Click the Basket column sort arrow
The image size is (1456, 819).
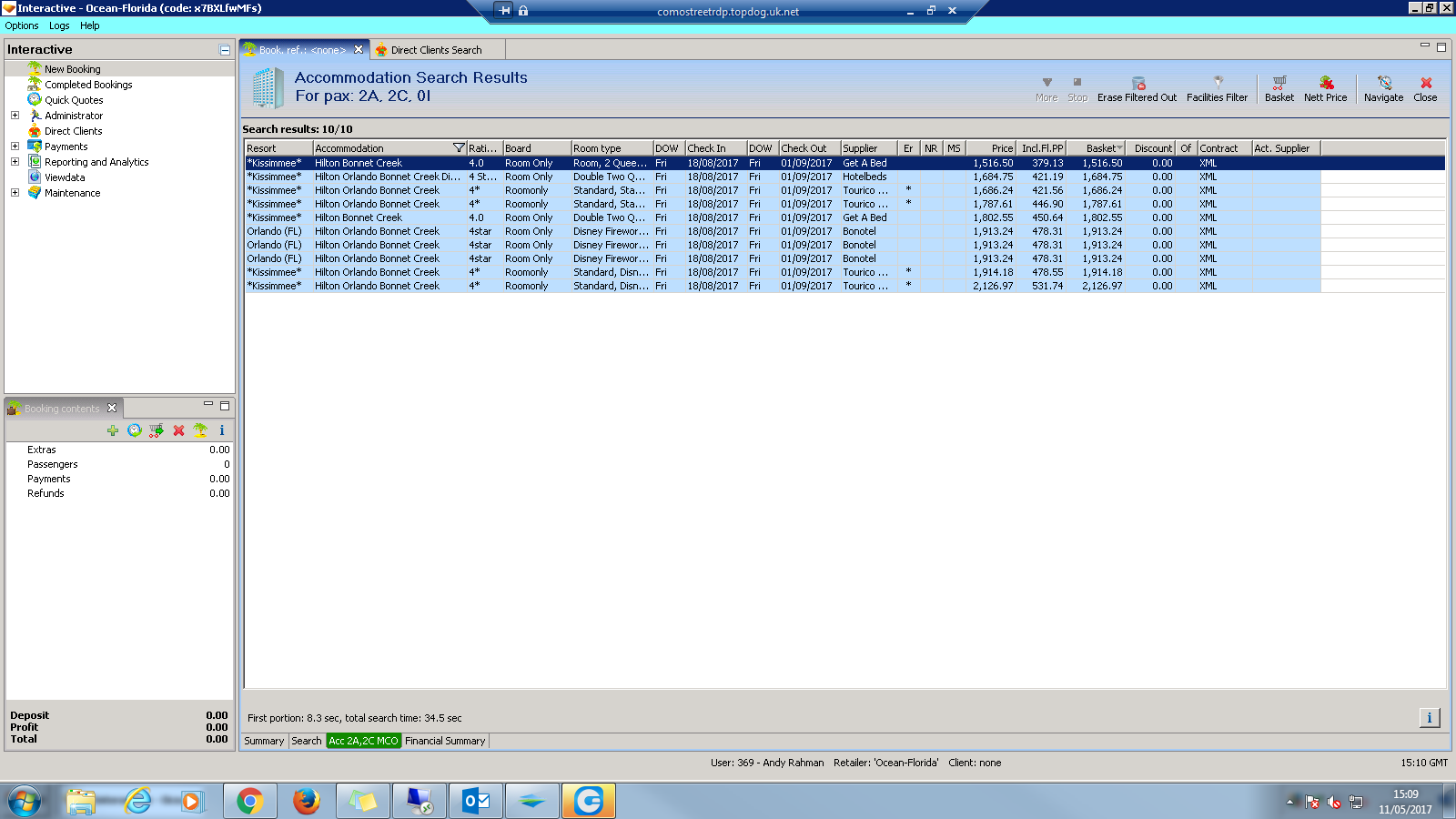(1119, 148)
